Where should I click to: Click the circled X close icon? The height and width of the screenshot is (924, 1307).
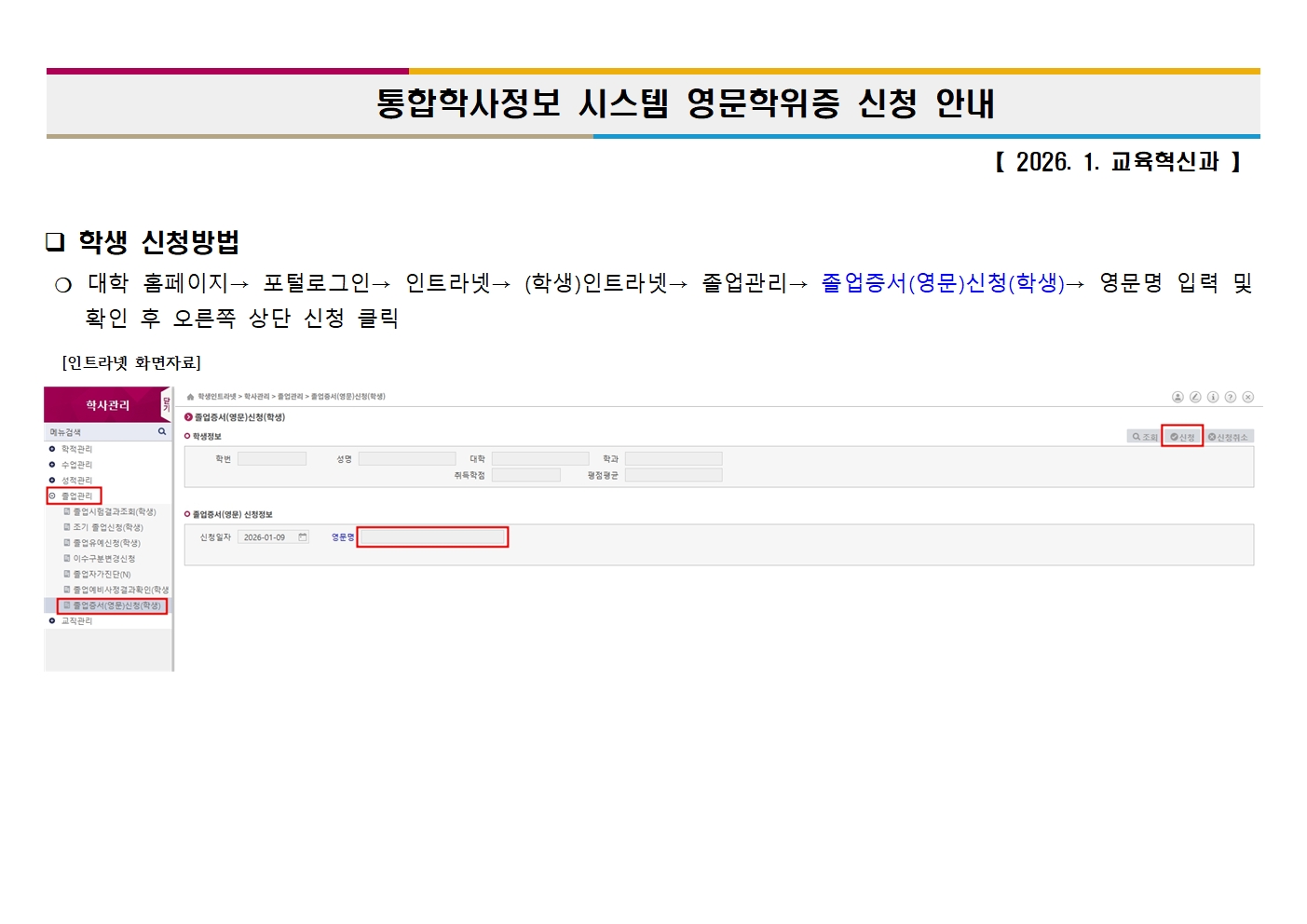click(x=1248, y=397)
